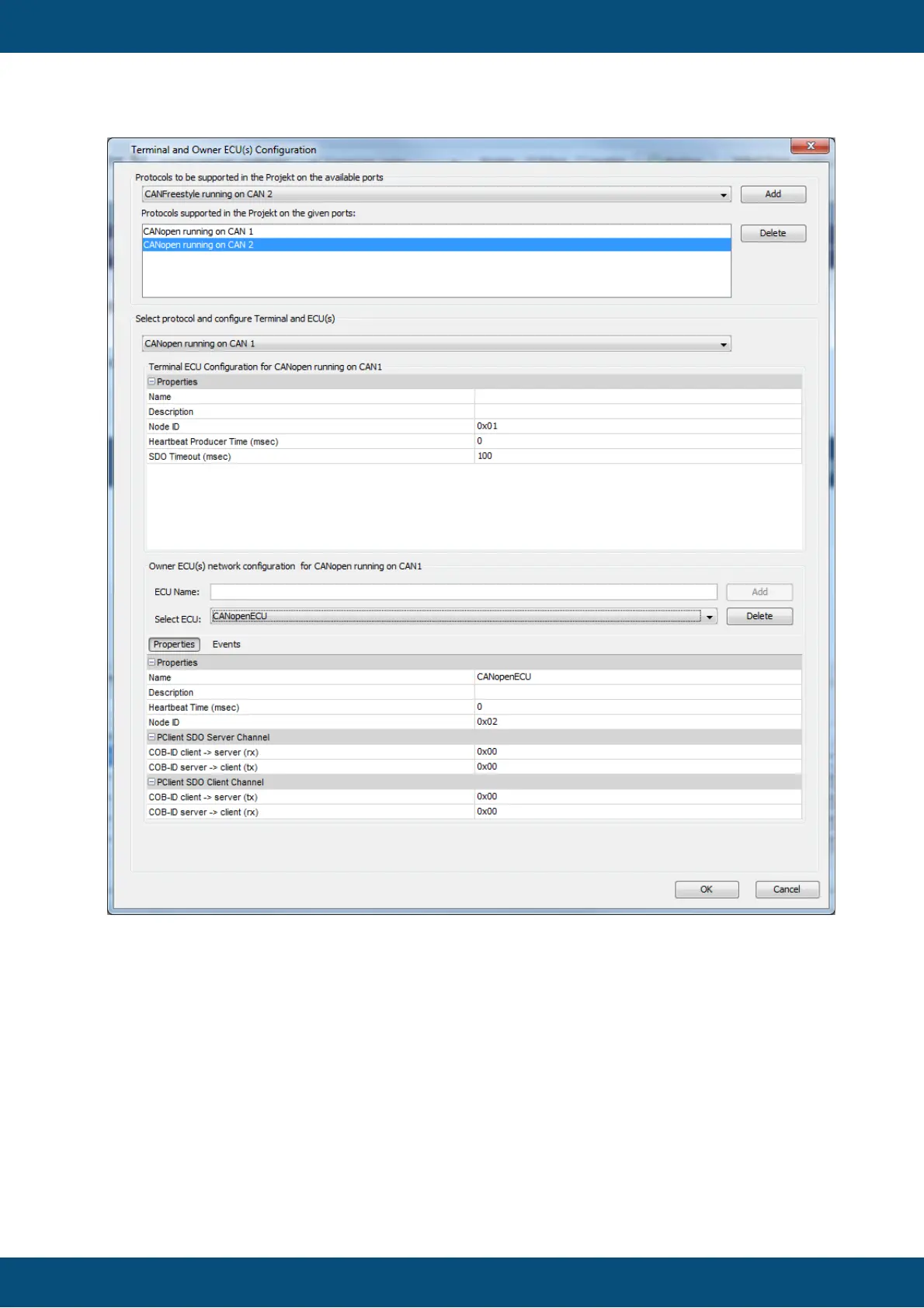Click SDO Timeout value 100
This screenshot has width=924, height=1308.
637,456
